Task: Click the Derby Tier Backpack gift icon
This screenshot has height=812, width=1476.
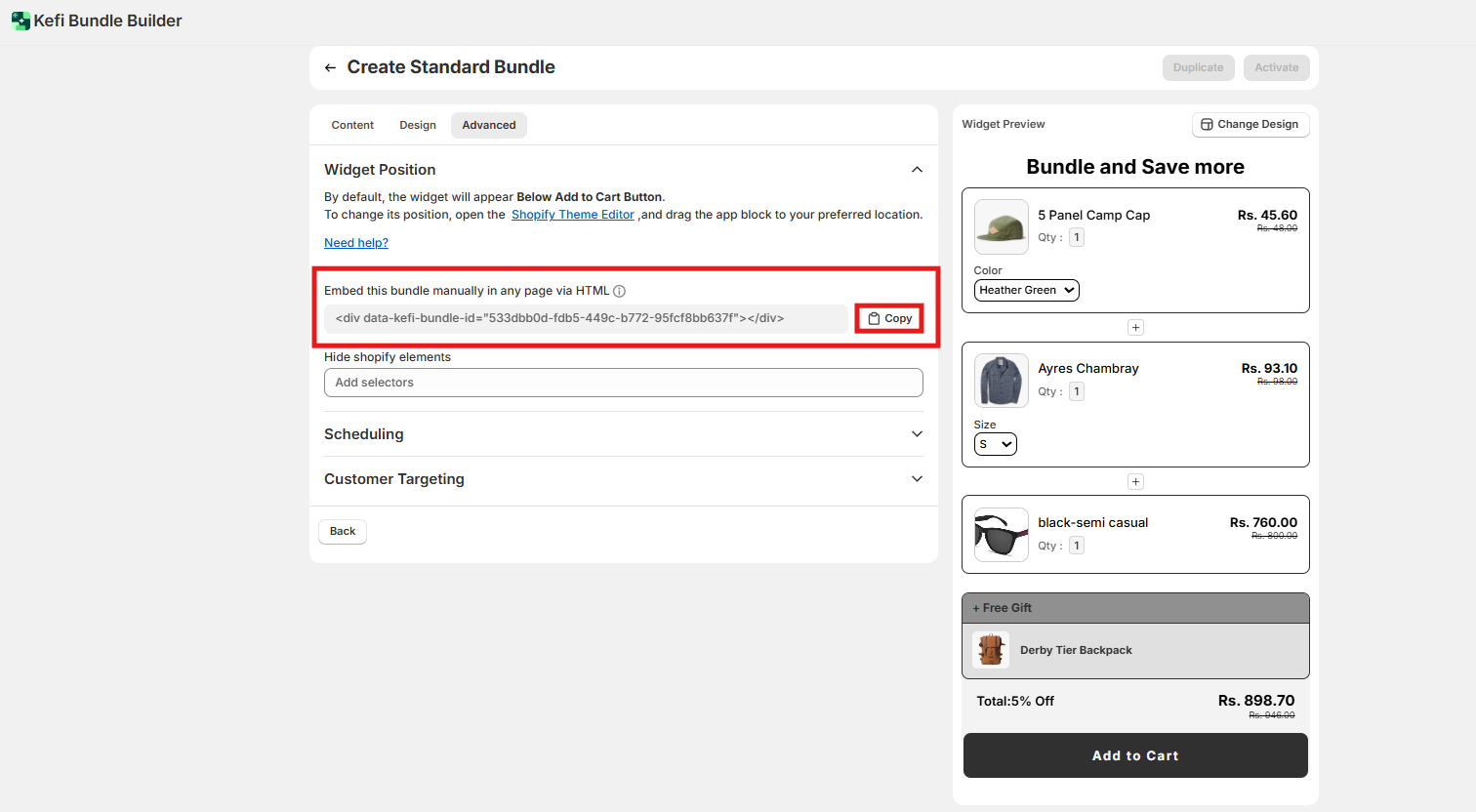Action: [991, 650]
